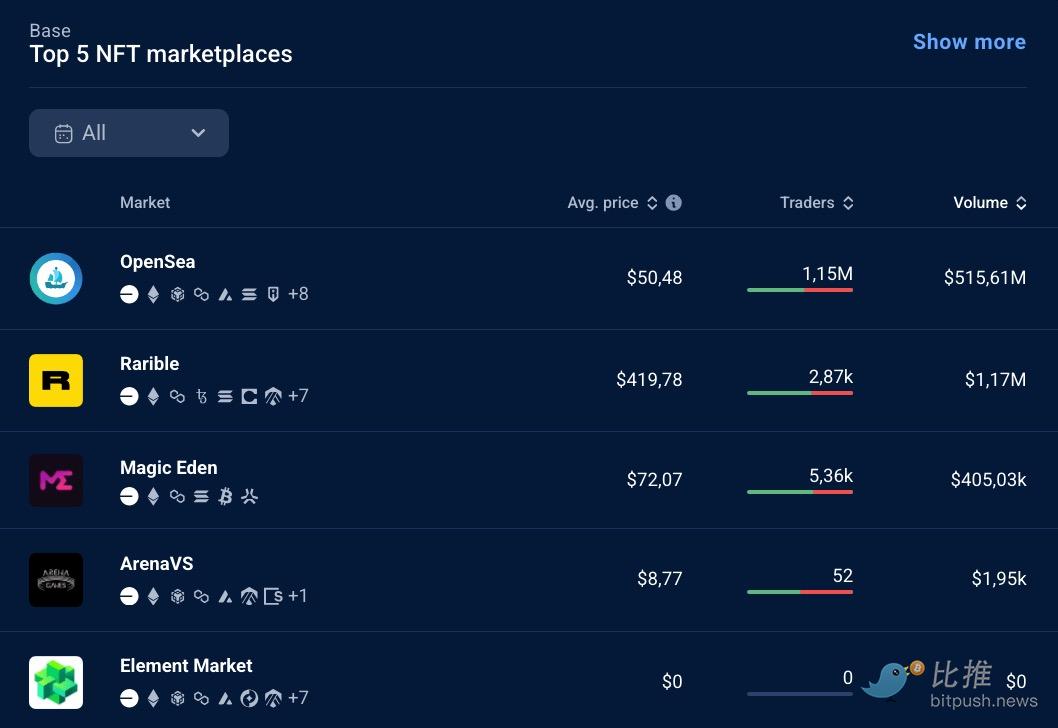Screen dimensions: 1058x728
Task: Expand the +7 more chains for Rarible
Action: pos(298,396)
